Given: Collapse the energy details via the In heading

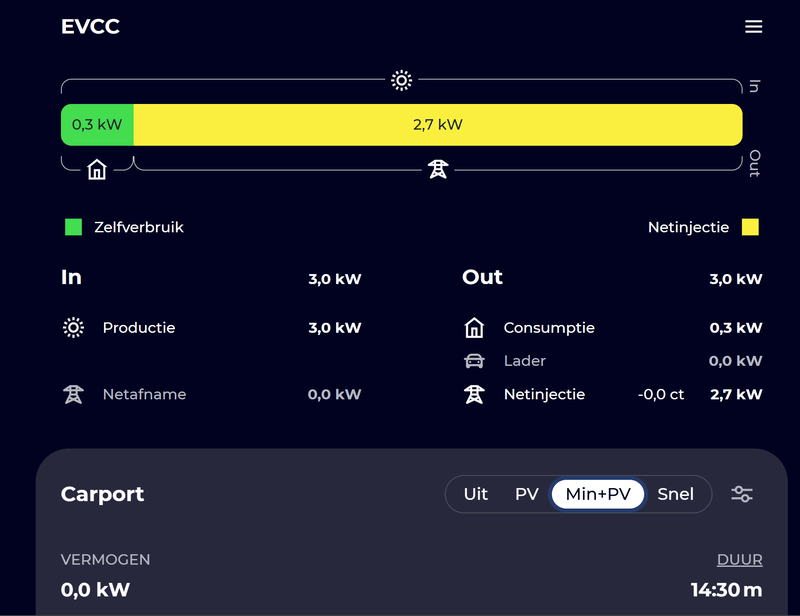Looking at the screenshot, I should point(71,277).
